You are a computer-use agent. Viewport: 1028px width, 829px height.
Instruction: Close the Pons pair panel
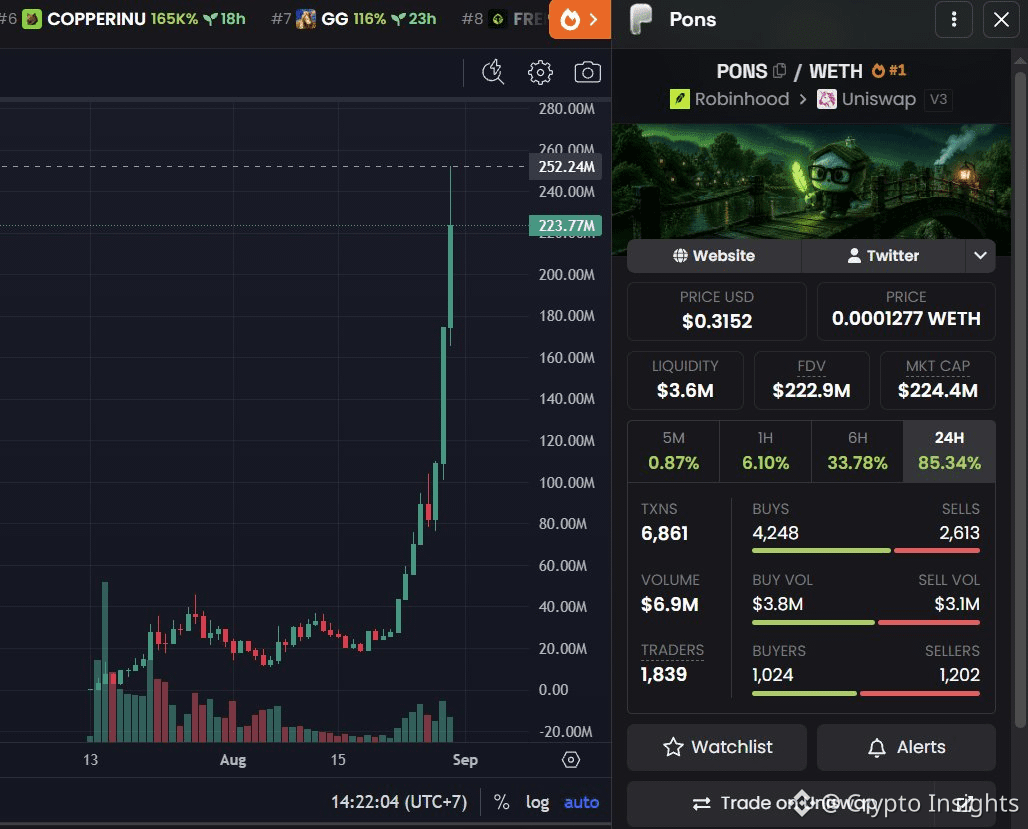1001,19
